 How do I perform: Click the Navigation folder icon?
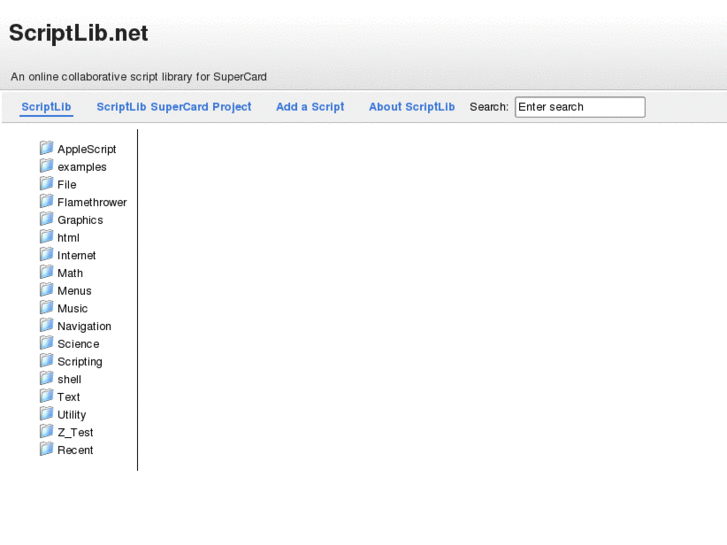(46, 325)
